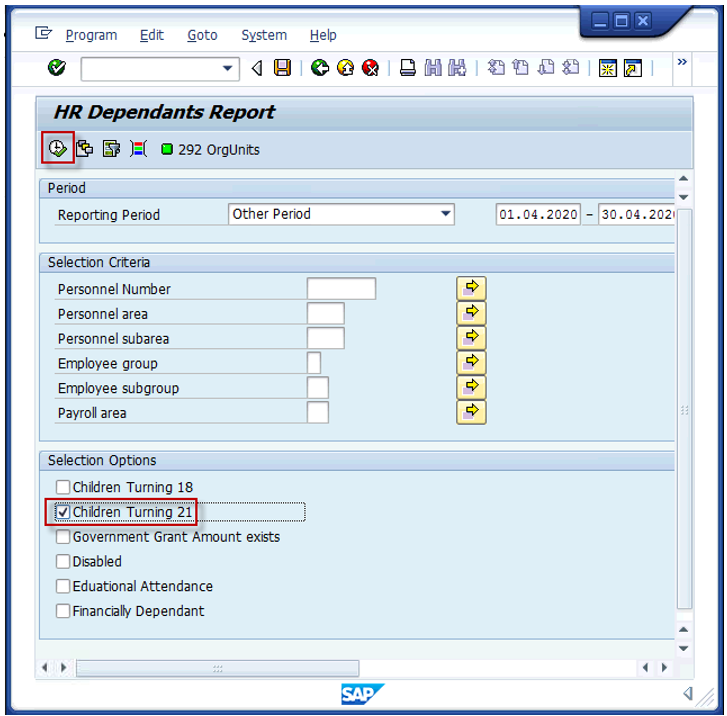Open the command field dropdown arrow
The image size is (727, 716).
227,69
